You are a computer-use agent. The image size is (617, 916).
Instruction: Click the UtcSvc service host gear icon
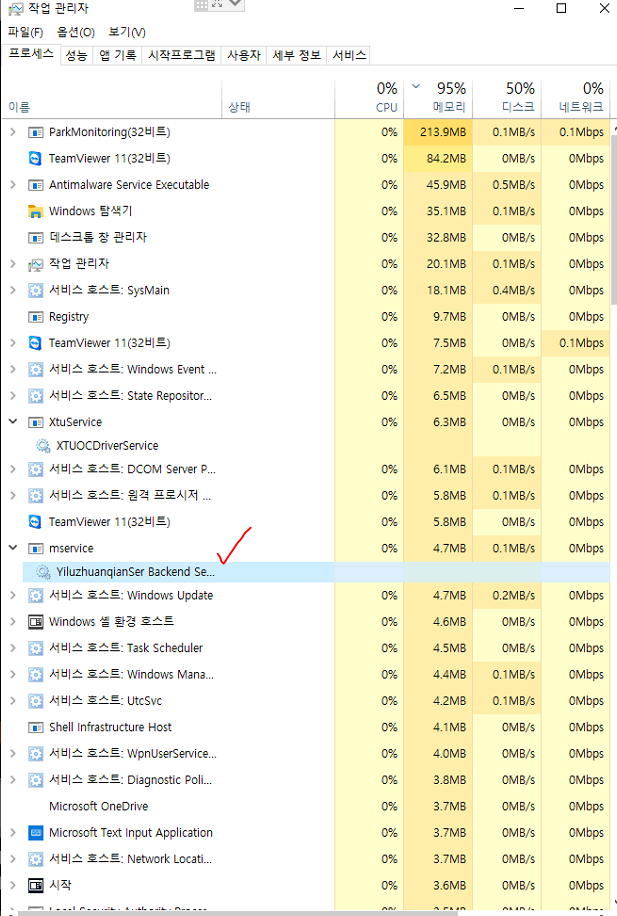(x=36, y=701)
